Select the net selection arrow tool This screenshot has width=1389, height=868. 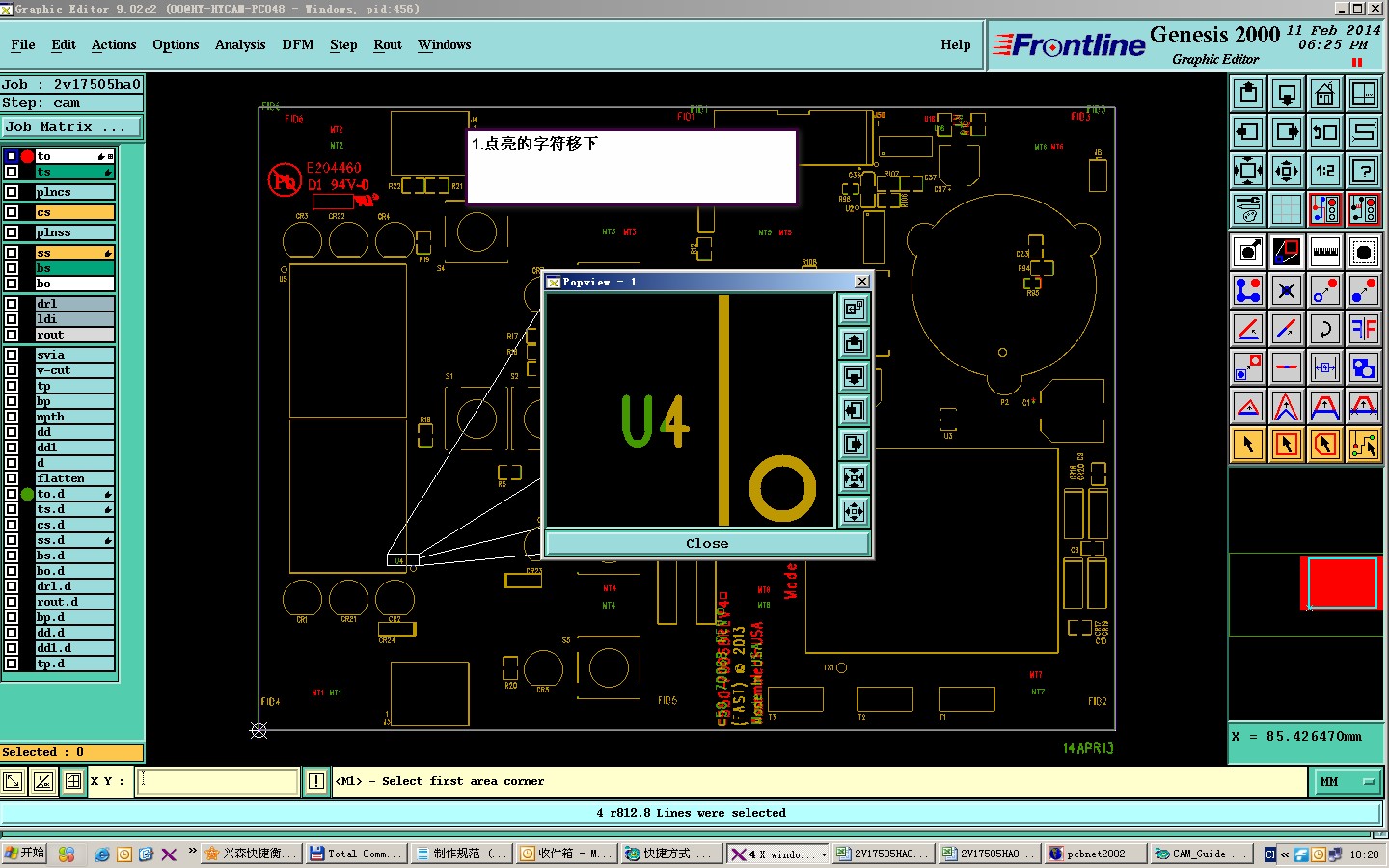tap(1364, 445)
